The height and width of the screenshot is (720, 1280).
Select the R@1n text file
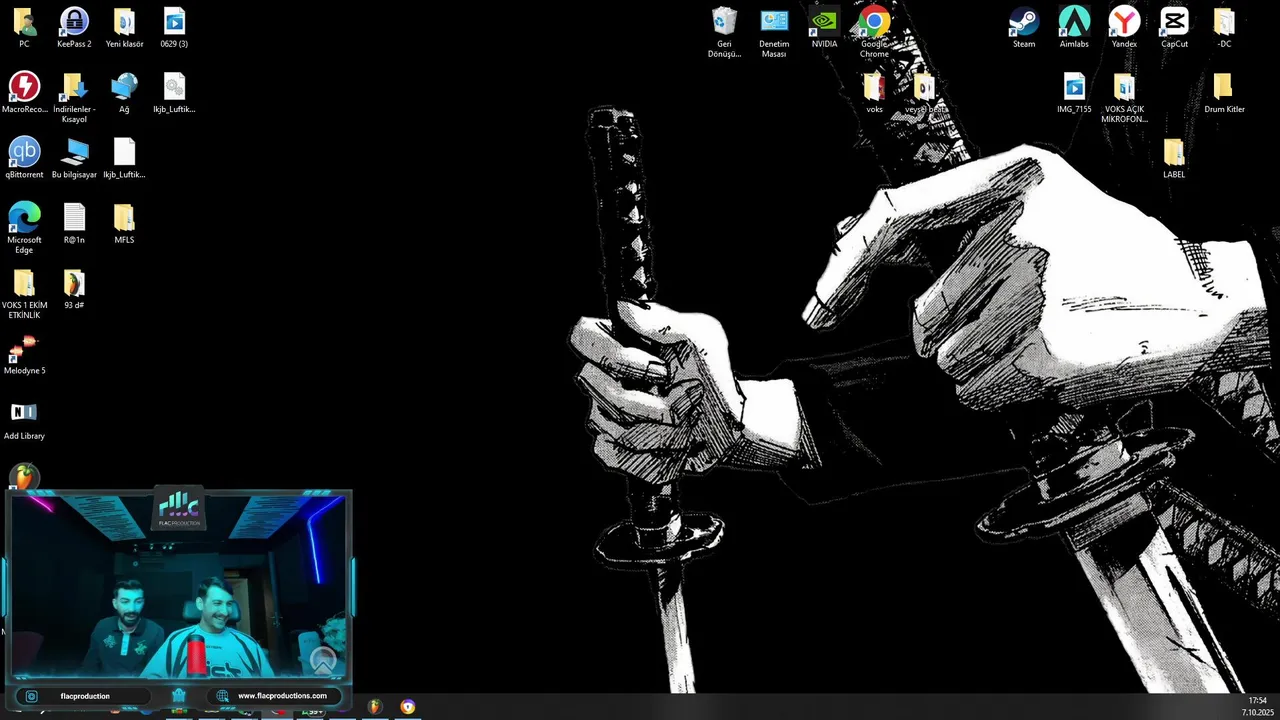point(74,223)
